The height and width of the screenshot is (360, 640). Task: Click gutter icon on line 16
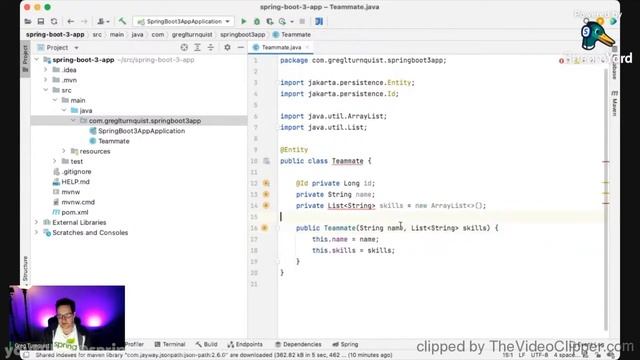pos(264,228)
